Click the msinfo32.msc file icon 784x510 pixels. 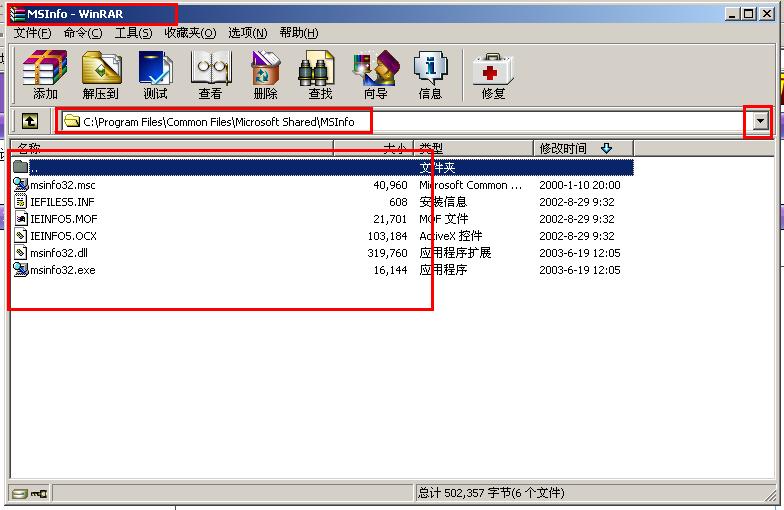(x=20, y=184)
